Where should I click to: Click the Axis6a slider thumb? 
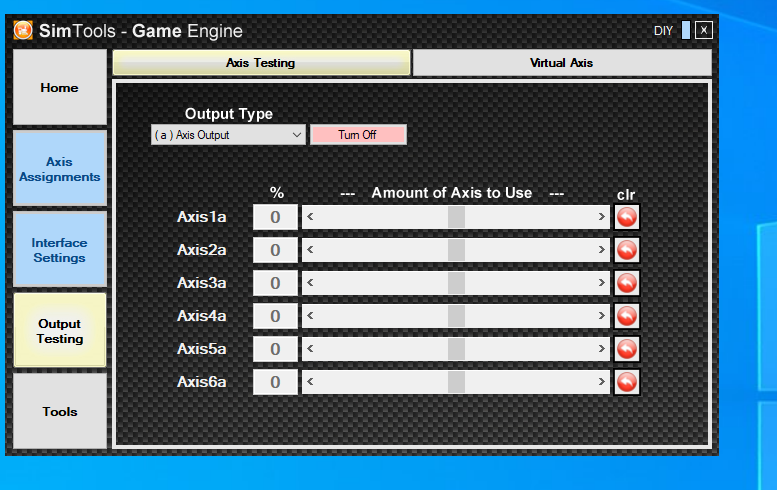(x=456, y=381)
